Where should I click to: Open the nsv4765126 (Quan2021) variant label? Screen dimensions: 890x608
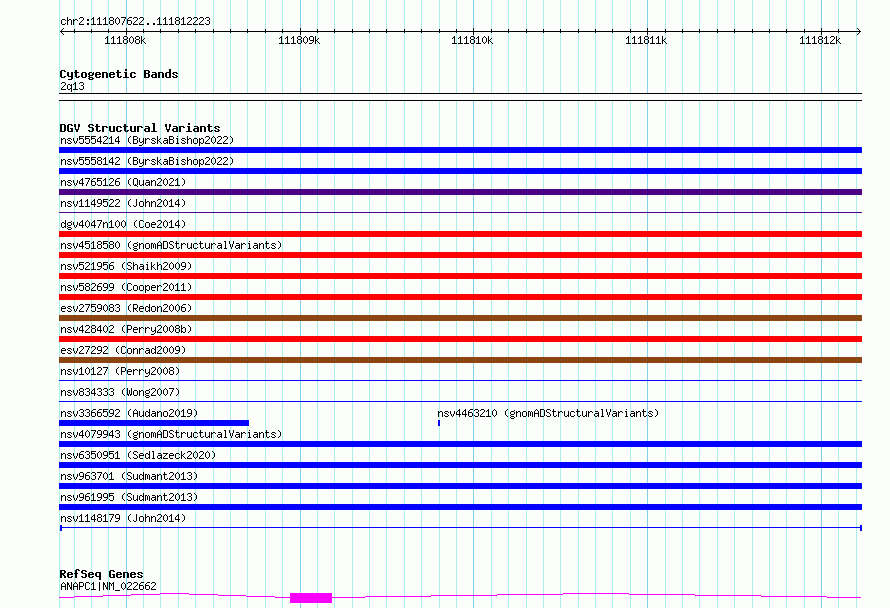tap(123, 182)
